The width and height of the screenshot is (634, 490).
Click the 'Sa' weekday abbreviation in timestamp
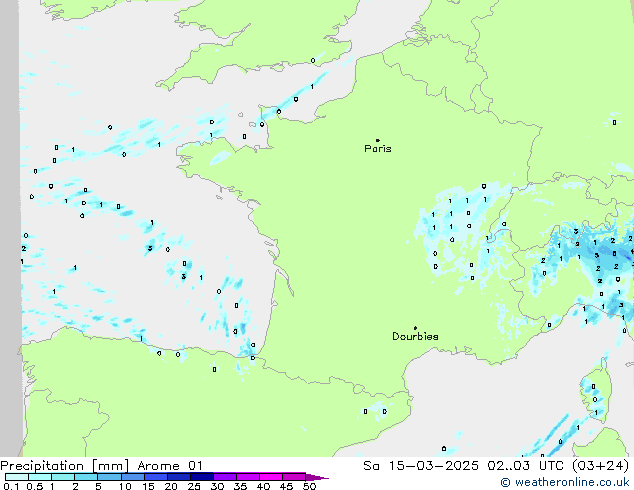[x=371, y=466]
